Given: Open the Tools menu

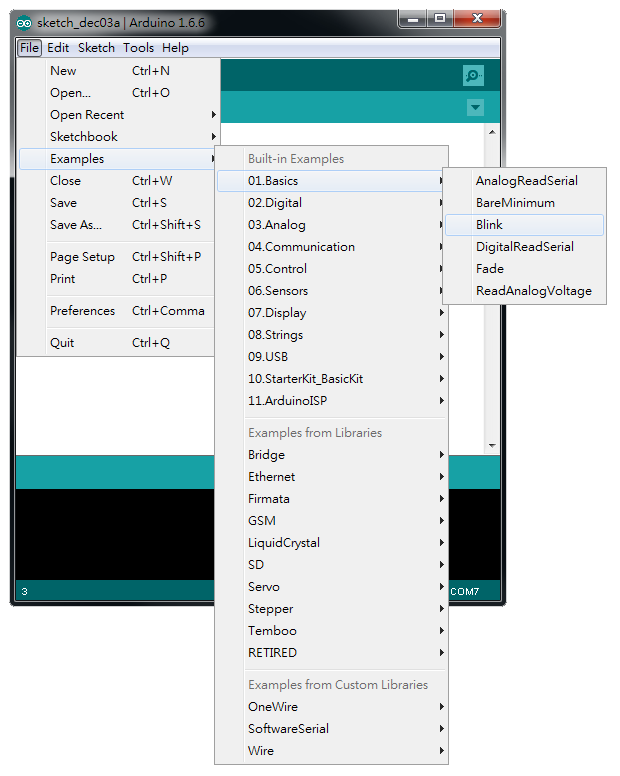Looking at the screenshot, I should [x=138, y=48].
